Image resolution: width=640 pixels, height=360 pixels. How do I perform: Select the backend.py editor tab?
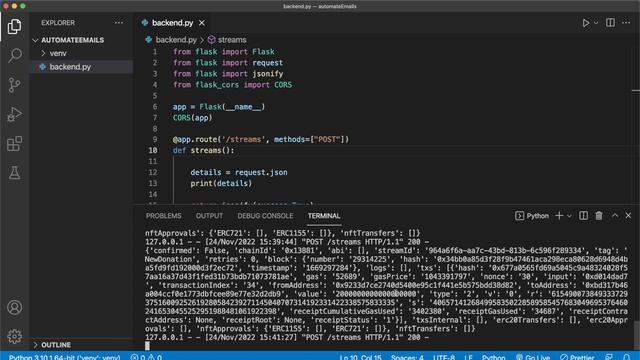coord(172,23)
